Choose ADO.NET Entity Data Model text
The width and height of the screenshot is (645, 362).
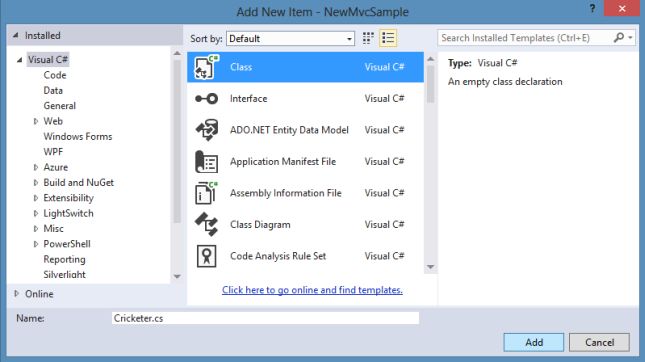[289, 130]
